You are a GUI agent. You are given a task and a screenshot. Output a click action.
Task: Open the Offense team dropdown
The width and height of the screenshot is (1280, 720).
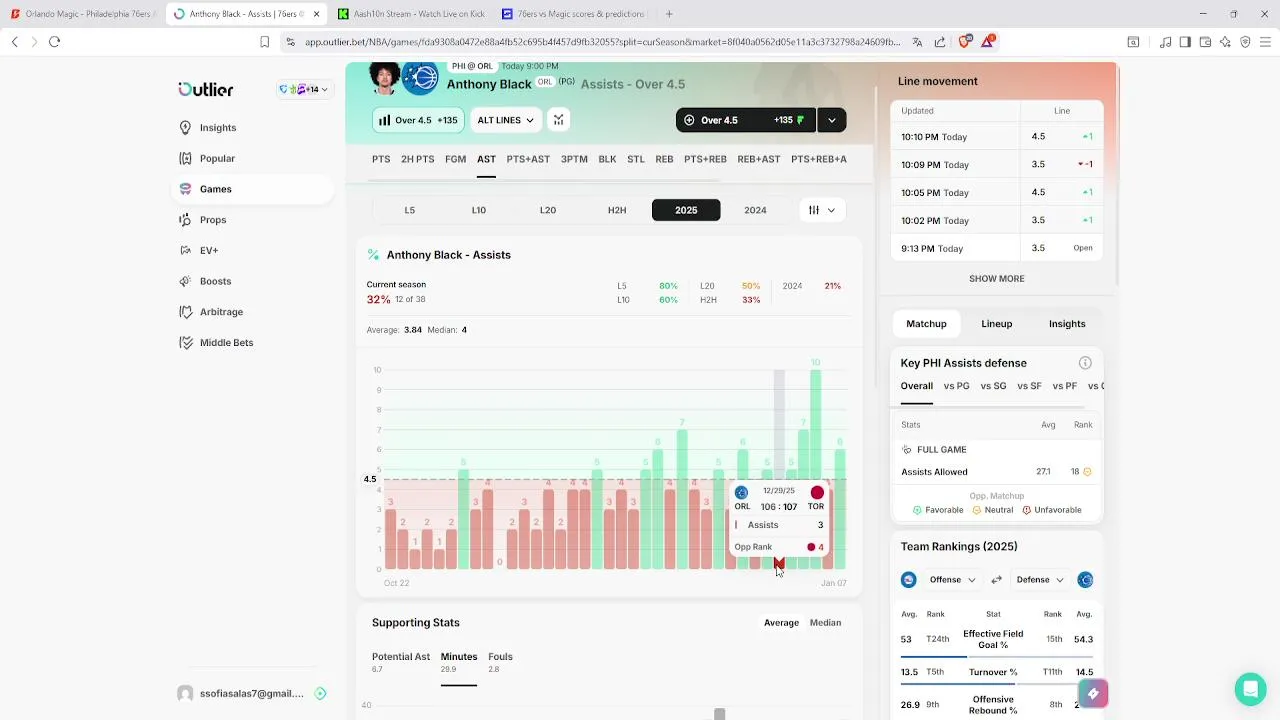[x=952, y=580]
